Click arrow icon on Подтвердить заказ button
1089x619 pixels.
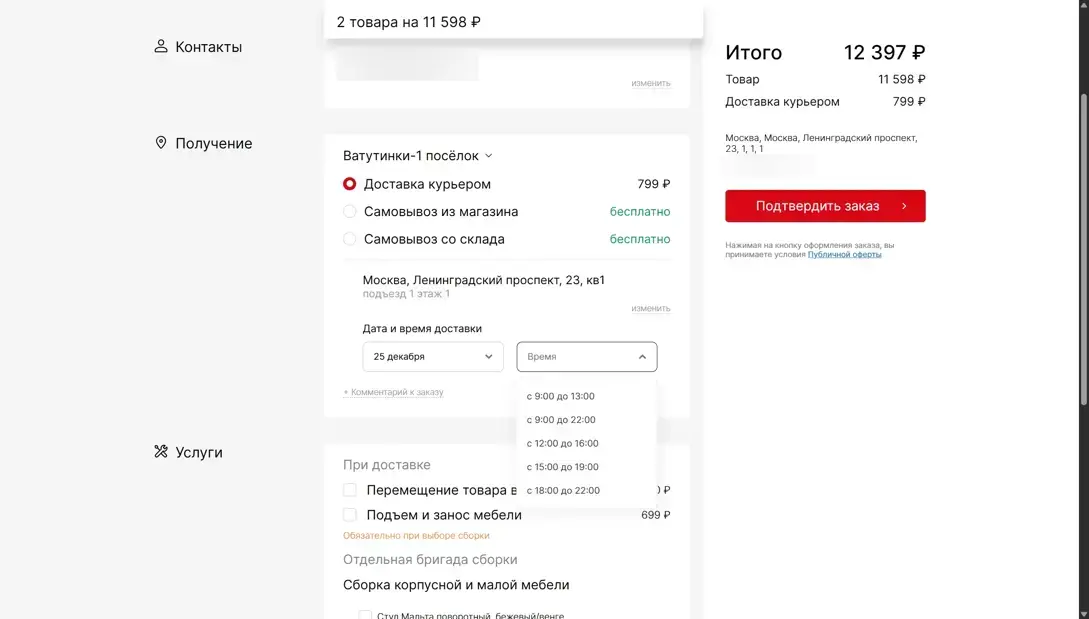pos(904,206)
